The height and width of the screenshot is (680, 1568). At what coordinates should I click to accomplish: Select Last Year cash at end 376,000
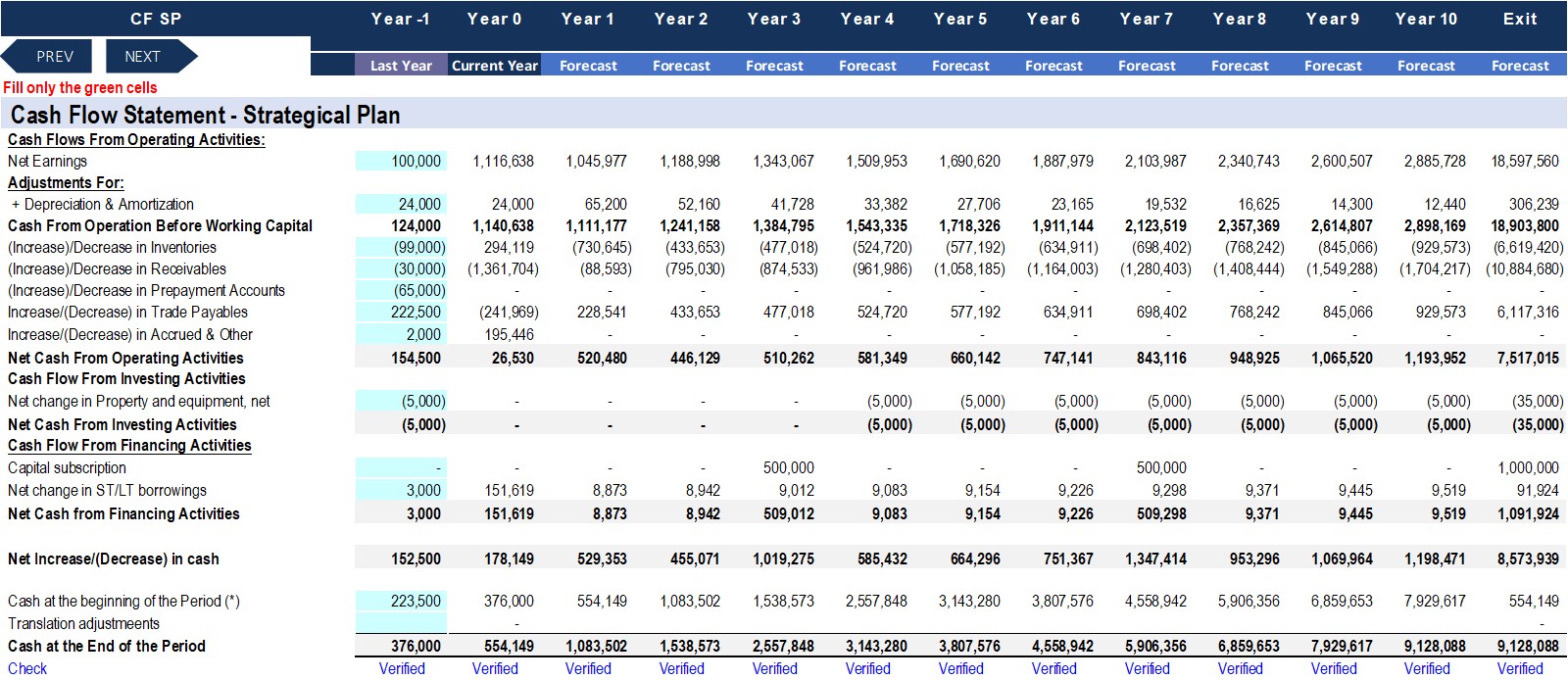pos(416,646)
